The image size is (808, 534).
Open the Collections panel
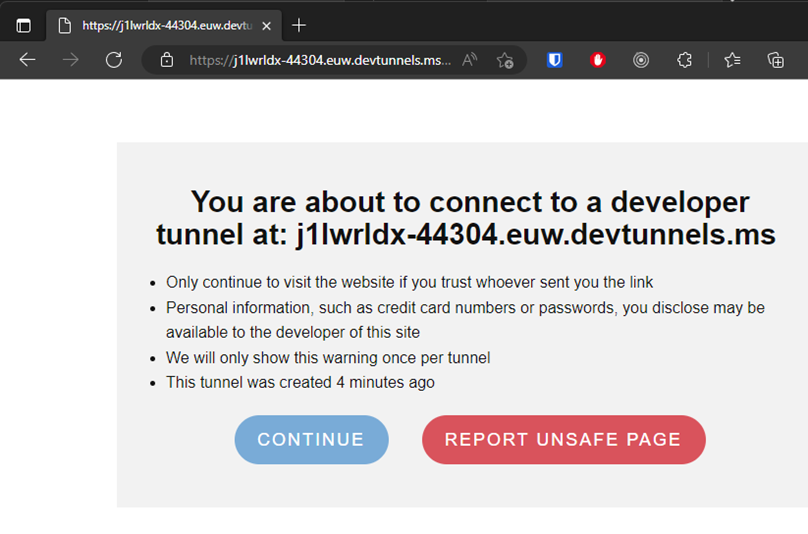[x=775, y=60]
